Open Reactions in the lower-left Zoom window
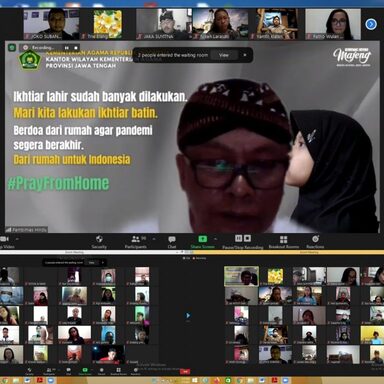Viewport: 384px width, 384px height. point(136,371)
